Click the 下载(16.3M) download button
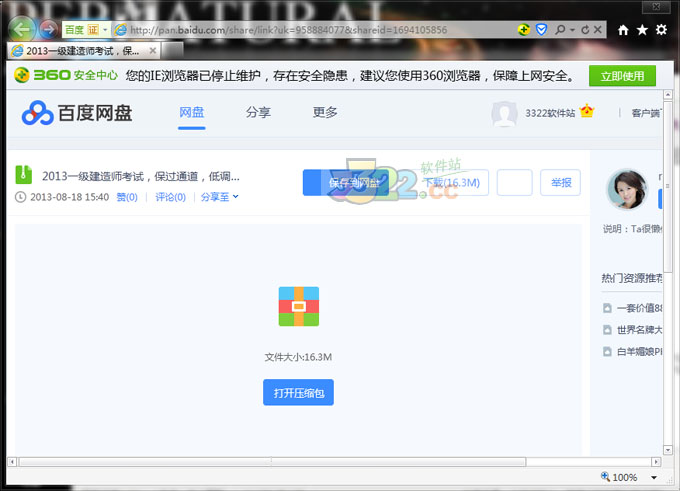The height and width of the screenshot is (491, 680). click(451, 183)
